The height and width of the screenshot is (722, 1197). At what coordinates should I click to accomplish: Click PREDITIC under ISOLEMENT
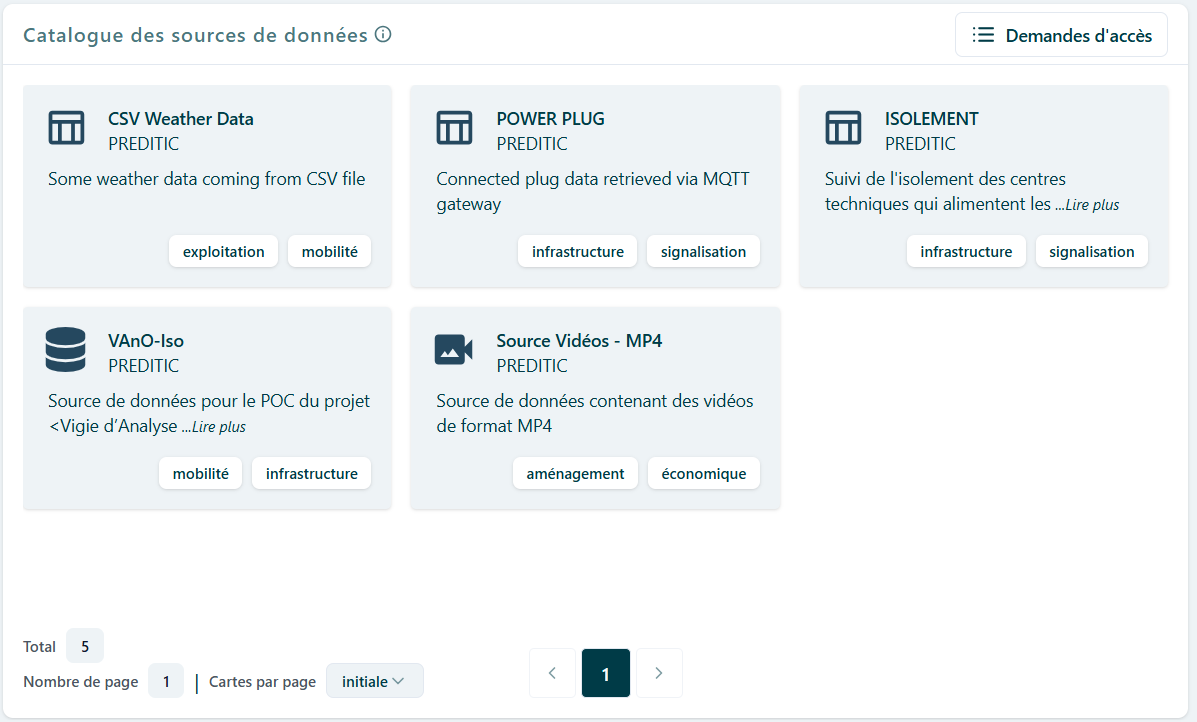click(920, 143)
